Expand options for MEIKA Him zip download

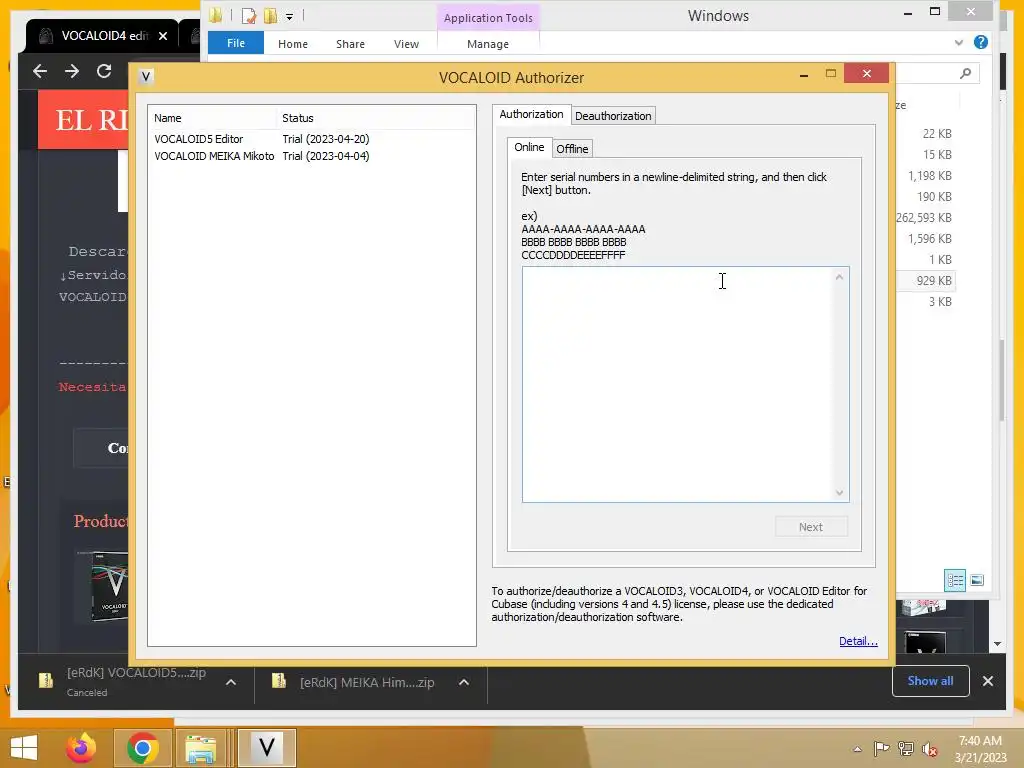[464, 682]
